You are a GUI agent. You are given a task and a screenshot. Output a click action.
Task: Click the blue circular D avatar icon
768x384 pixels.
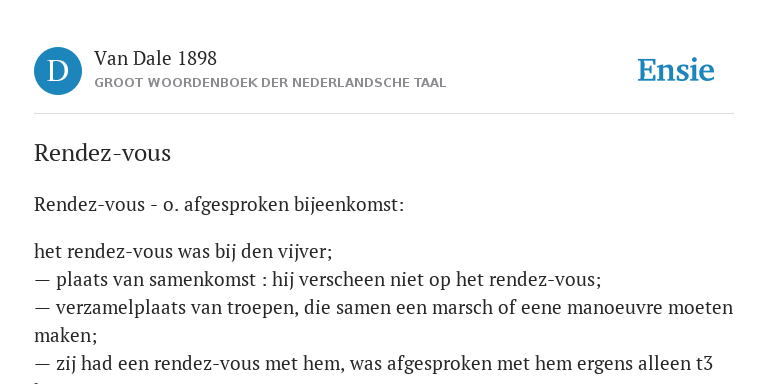point(58,71)
